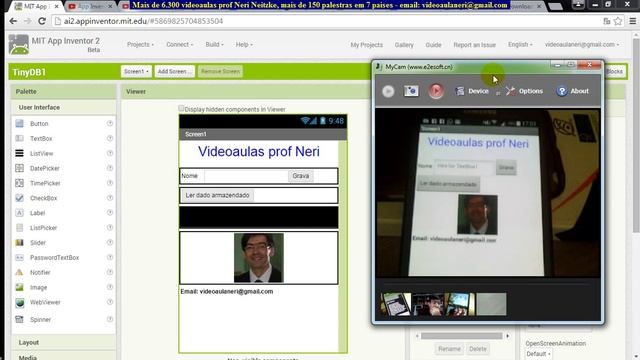Image resolution: width=640 pixels, height=360 pixels.
Task: Select fourth grey MyCam thumbnail
Action: pos(491,304)
